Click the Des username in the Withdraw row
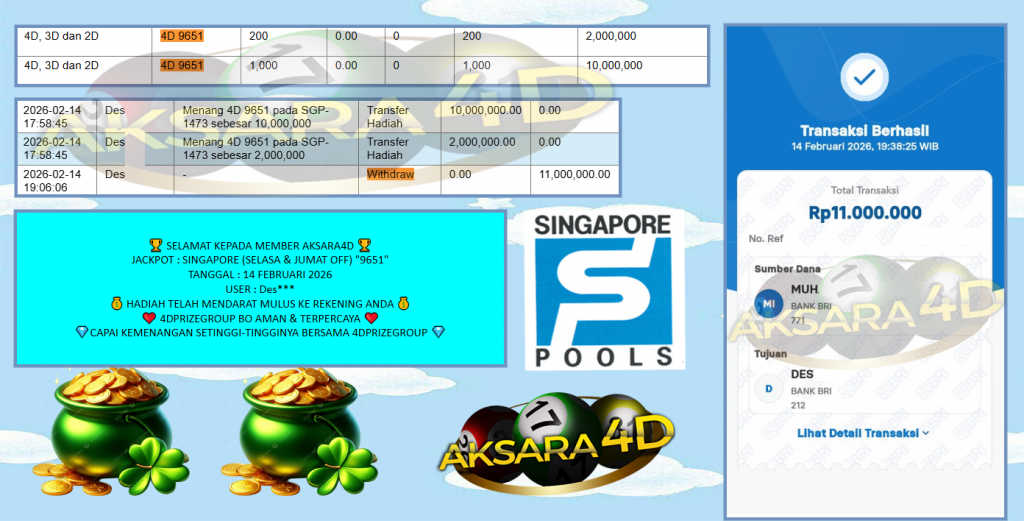 [115, 174]
